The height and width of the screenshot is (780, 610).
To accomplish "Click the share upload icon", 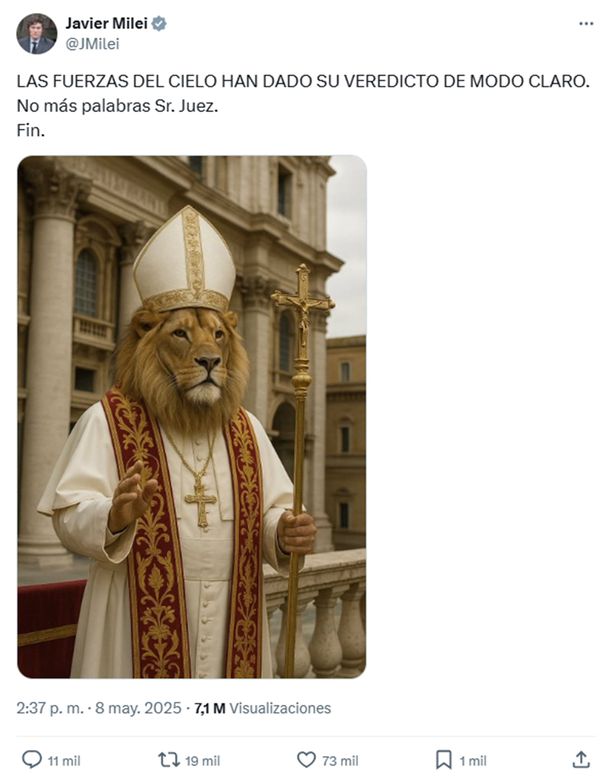I will point(581,760).
